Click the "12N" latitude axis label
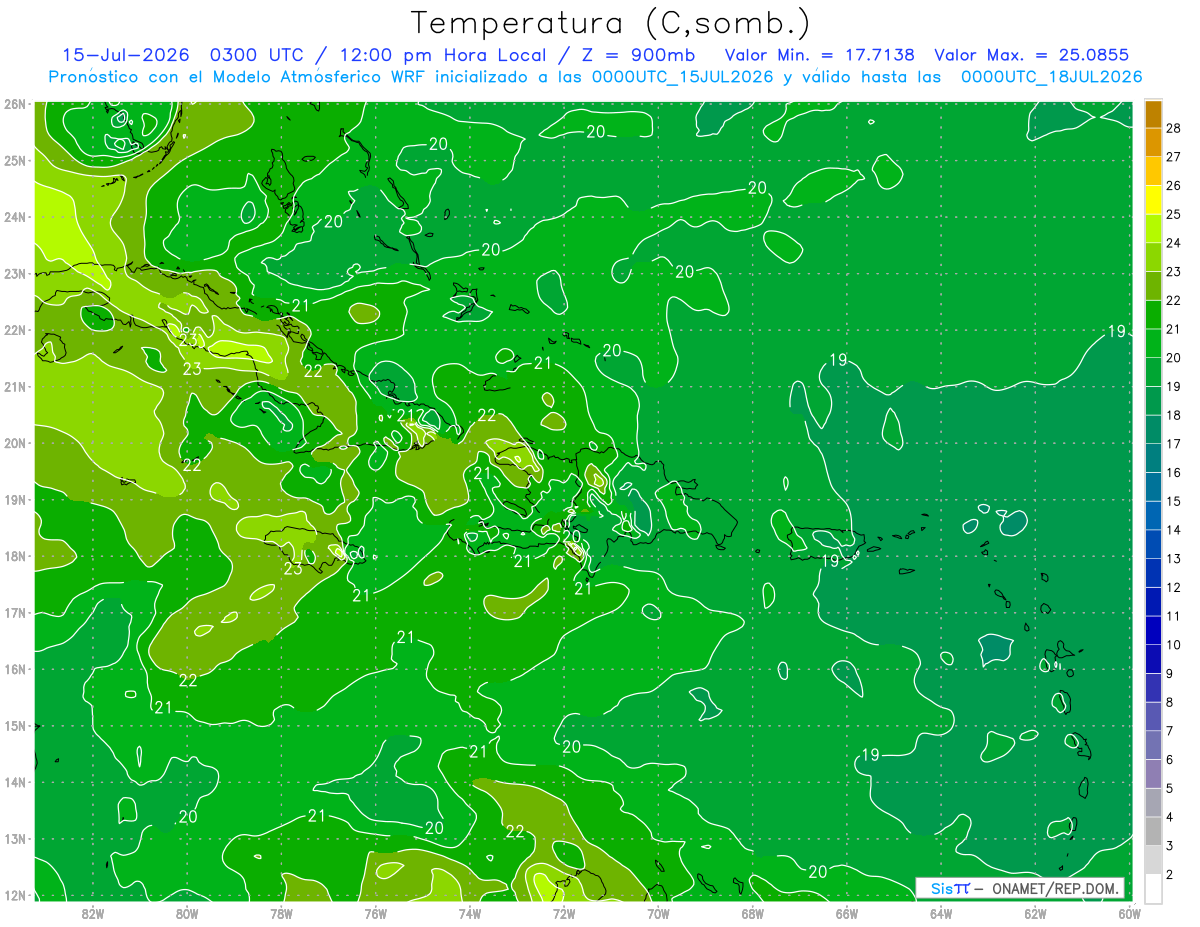 pyautogui.click(x=15, y=895)
